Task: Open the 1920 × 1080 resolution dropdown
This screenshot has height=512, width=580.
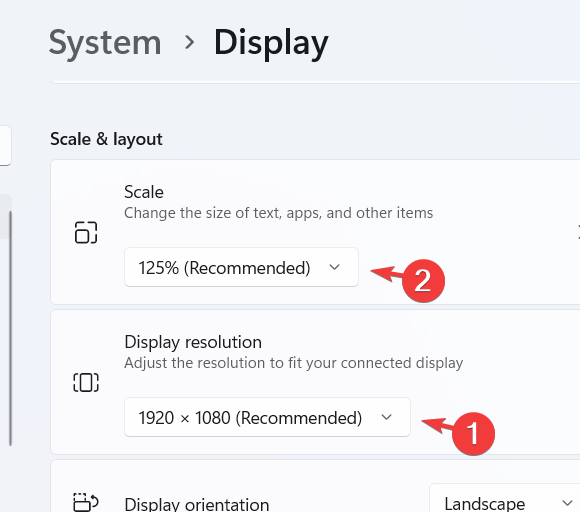Action: 267,417
